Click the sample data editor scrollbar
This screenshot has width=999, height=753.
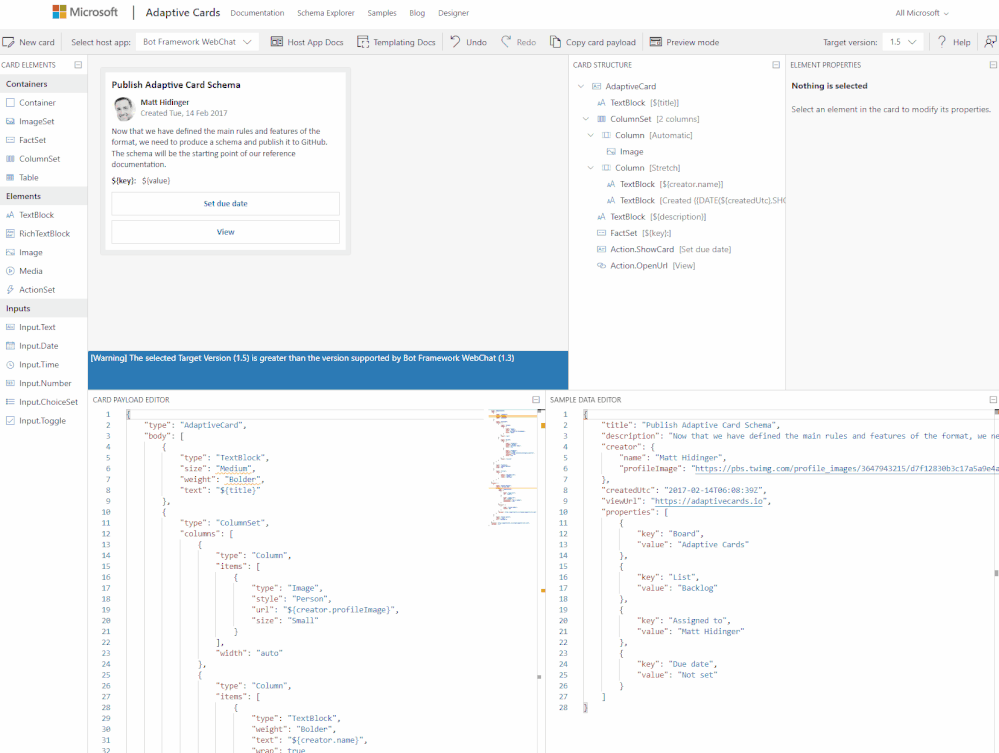point(996,573)
